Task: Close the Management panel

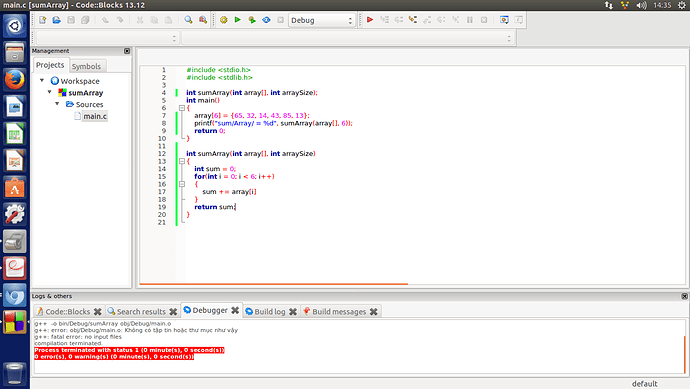Action: click(x=127, y=51)
